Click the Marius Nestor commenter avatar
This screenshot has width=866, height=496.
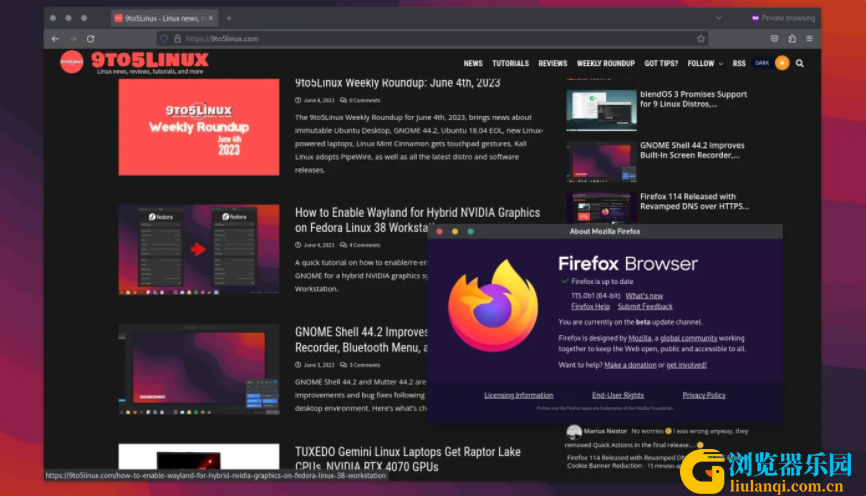click(574, 431)
